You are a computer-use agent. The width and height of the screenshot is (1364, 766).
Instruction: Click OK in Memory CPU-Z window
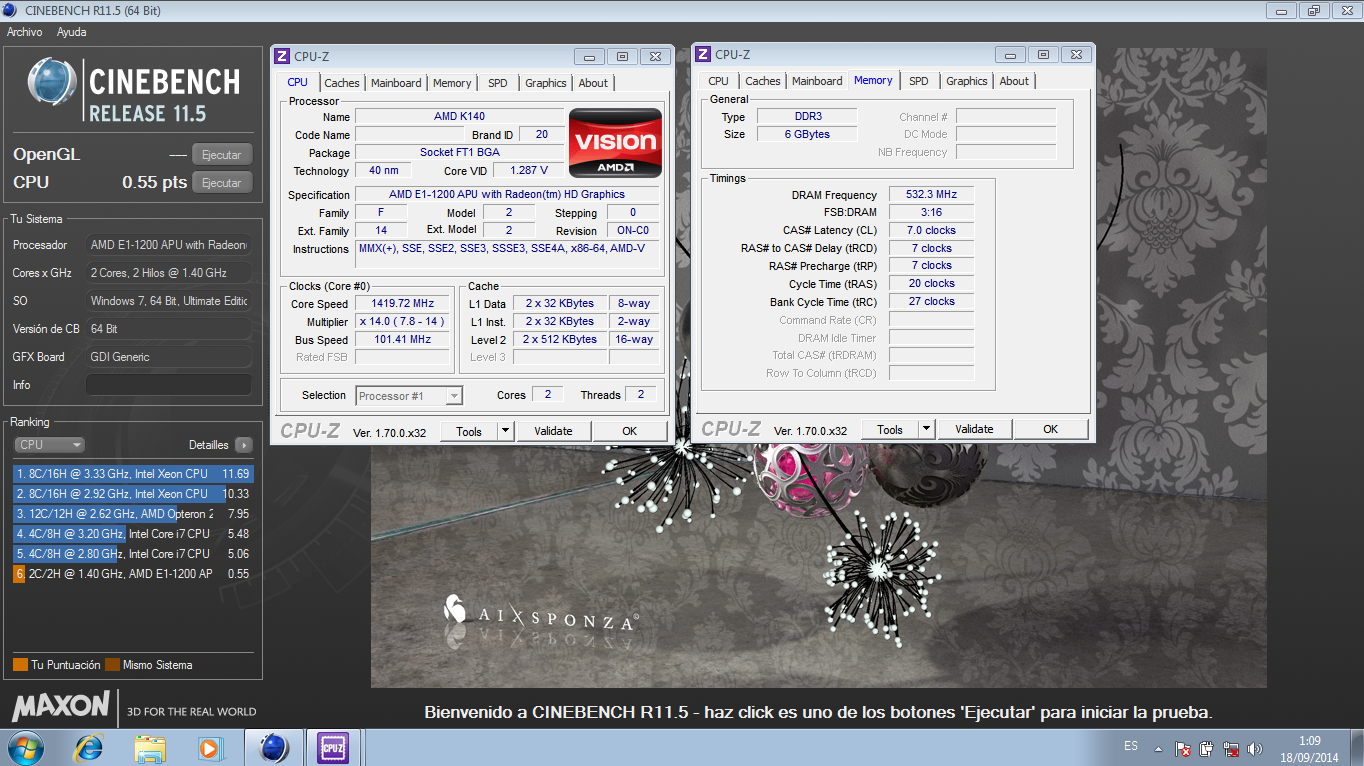(1050, 429)
